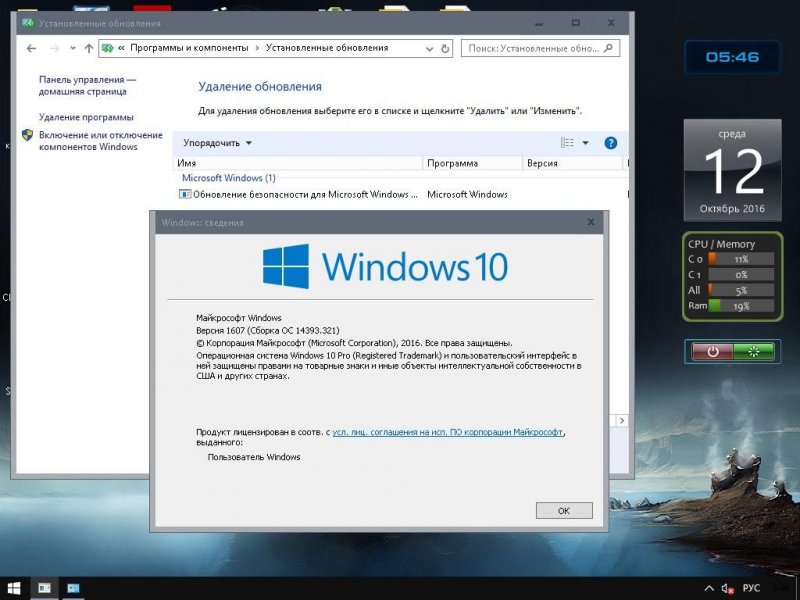Select the Обновление безопасности для Microsoft Windows row
The width and height of the screenshot is (800, 600).
pyautogui.click(x=402, y=194)
